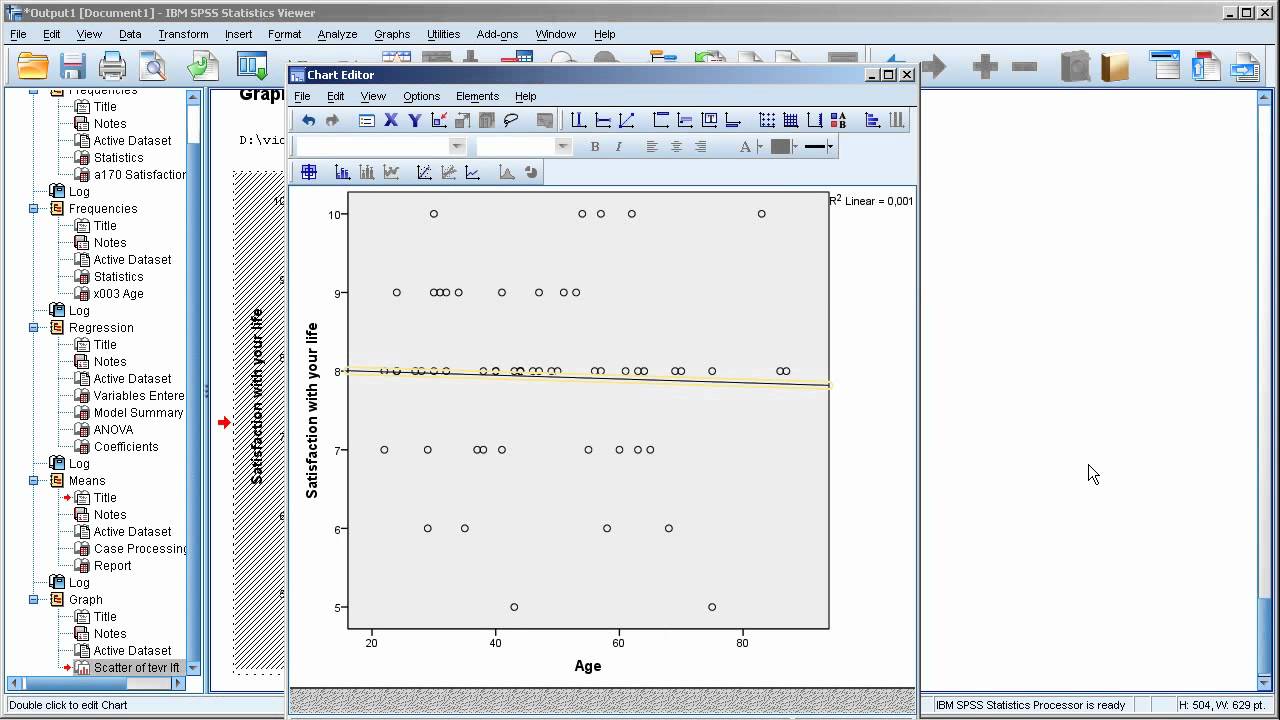Click the gray fill color swatch
The width and height of the screenshot is (1280, 720).
(x=780, y=146)
